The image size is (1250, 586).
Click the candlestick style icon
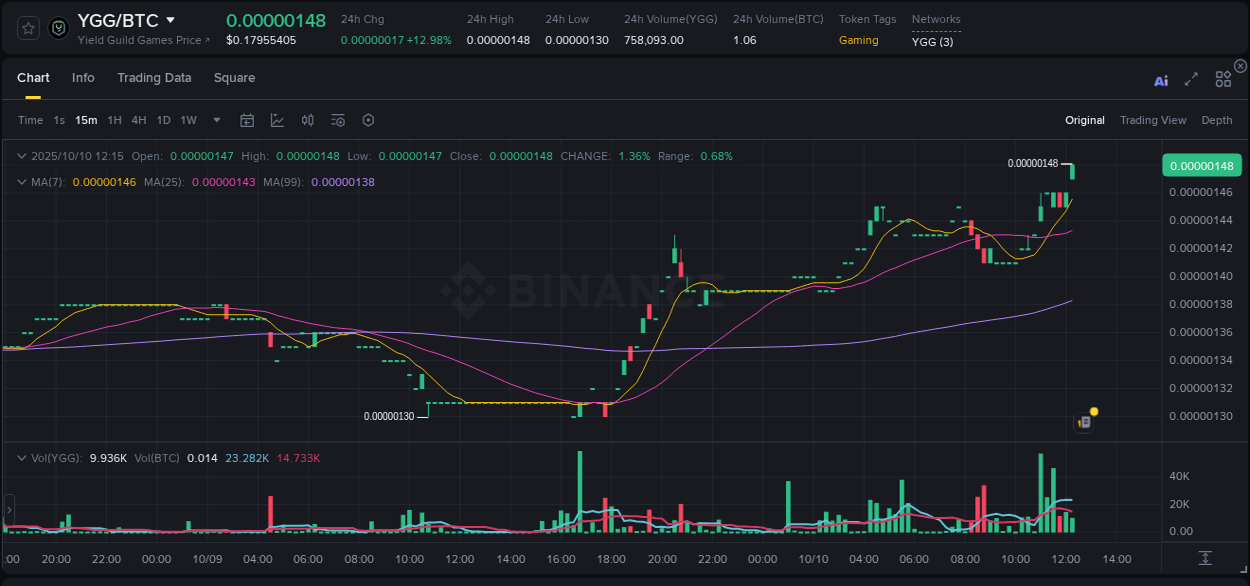click(x=307, y=119)
